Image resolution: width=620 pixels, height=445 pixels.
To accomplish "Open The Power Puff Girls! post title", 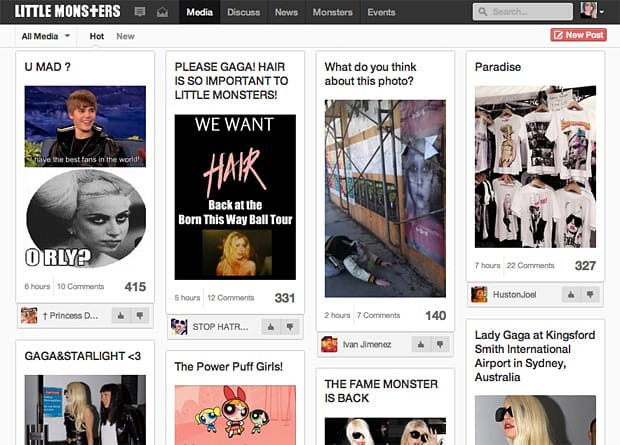I will pos(229,367).
